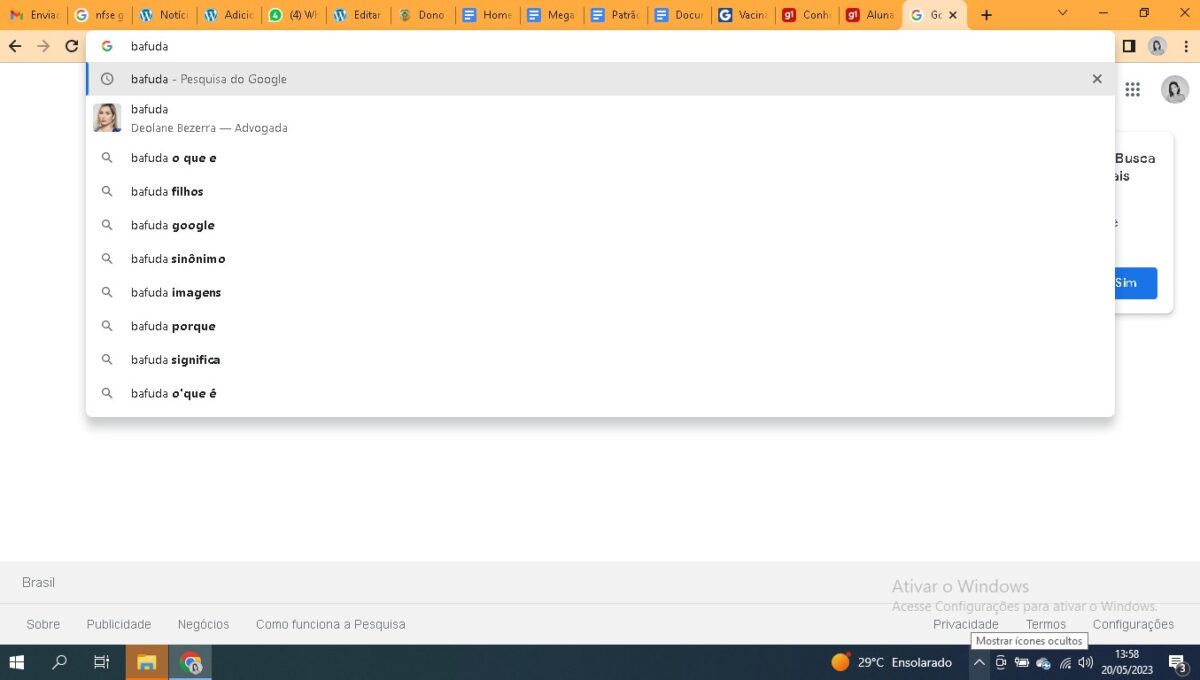Open the 'Termos' footer link

pos(1046,624)
